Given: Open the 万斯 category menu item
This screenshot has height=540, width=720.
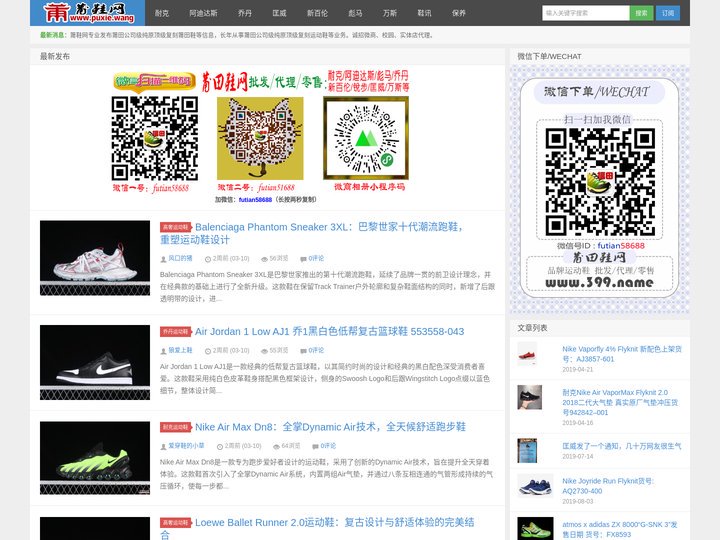Looking at the screenshot, I should [389, 13].
